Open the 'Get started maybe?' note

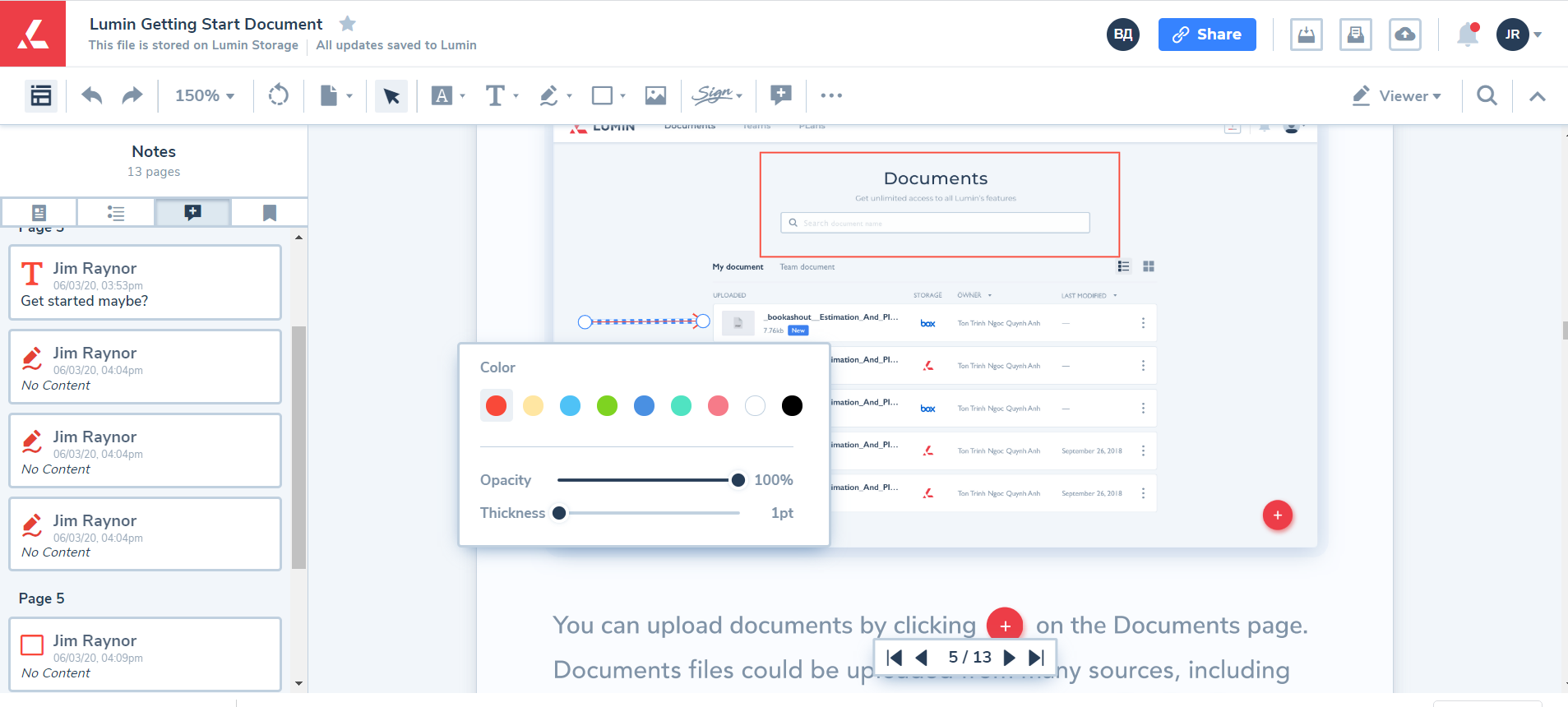[x=146, y=283]
